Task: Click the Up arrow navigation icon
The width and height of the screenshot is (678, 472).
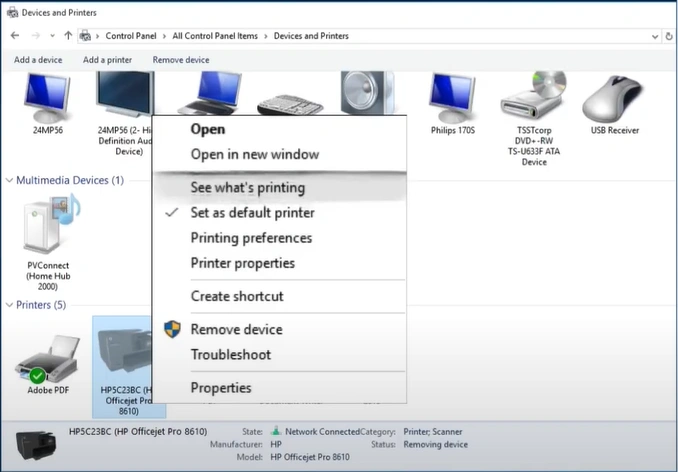Action: coord(68,36)
